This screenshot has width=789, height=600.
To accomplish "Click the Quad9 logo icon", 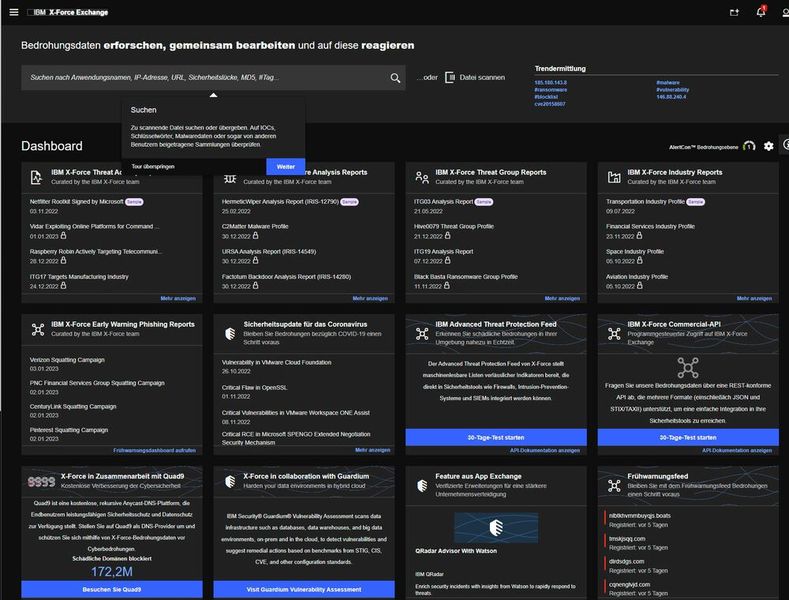I will tap(41, 482).
